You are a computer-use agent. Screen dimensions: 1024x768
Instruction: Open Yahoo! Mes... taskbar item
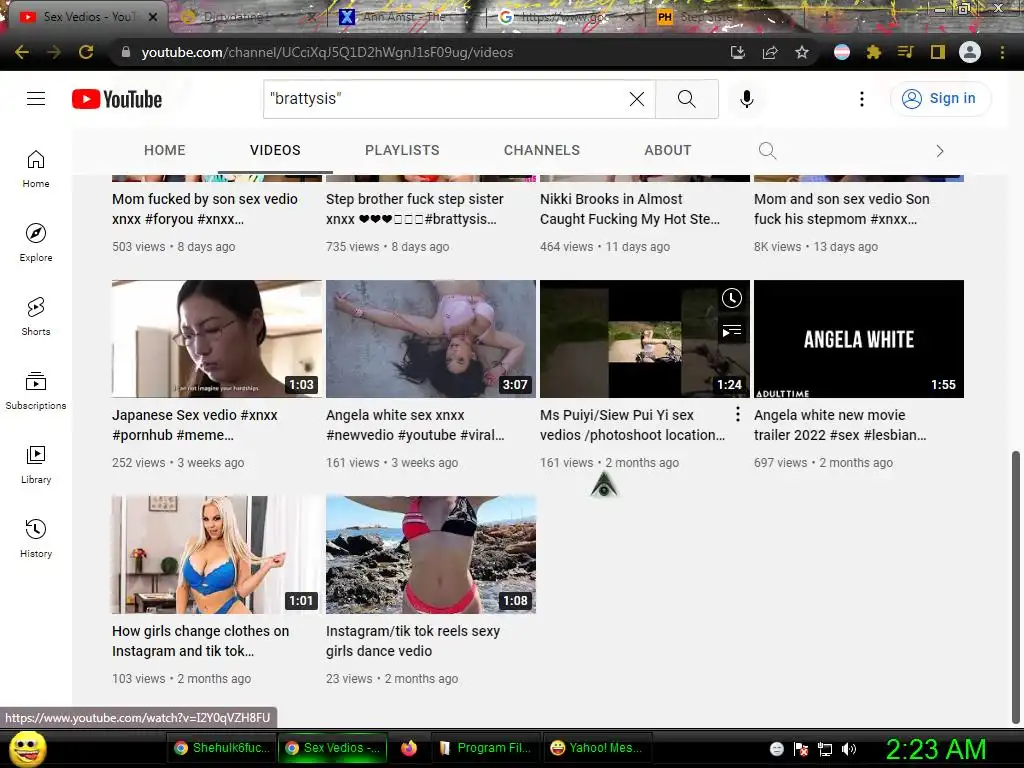tap(598, 748)
